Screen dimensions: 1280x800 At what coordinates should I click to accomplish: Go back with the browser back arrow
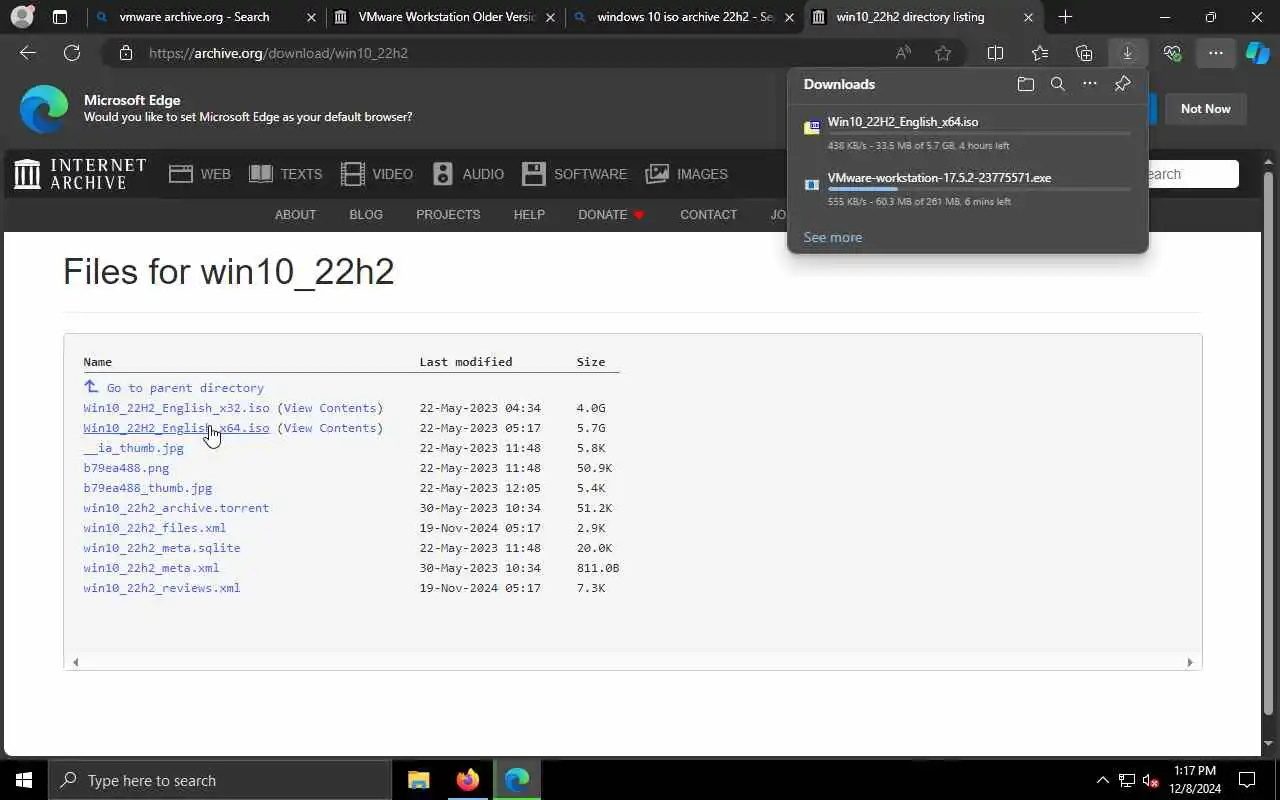28,53
